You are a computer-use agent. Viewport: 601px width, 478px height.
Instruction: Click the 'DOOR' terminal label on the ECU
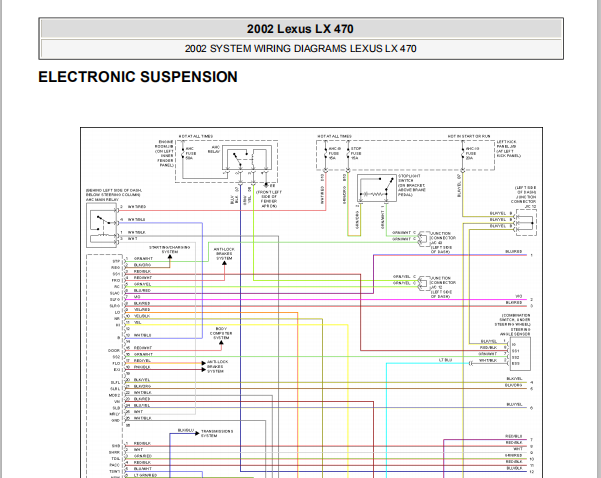pyautogui.click(x=114, y=351)
